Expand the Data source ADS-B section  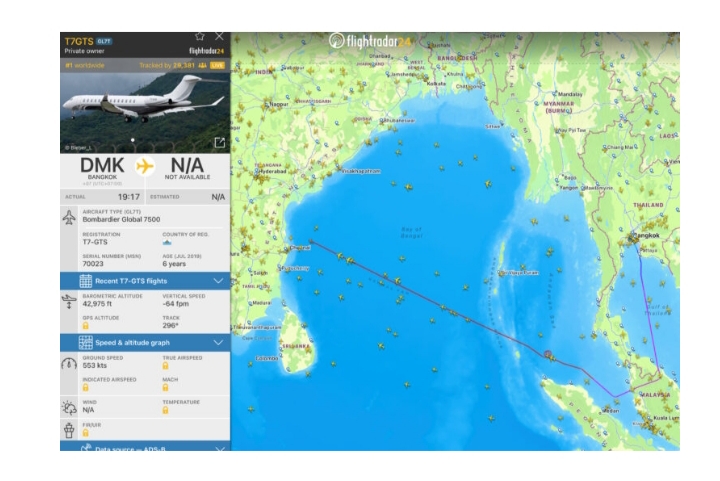coord(145,447)
